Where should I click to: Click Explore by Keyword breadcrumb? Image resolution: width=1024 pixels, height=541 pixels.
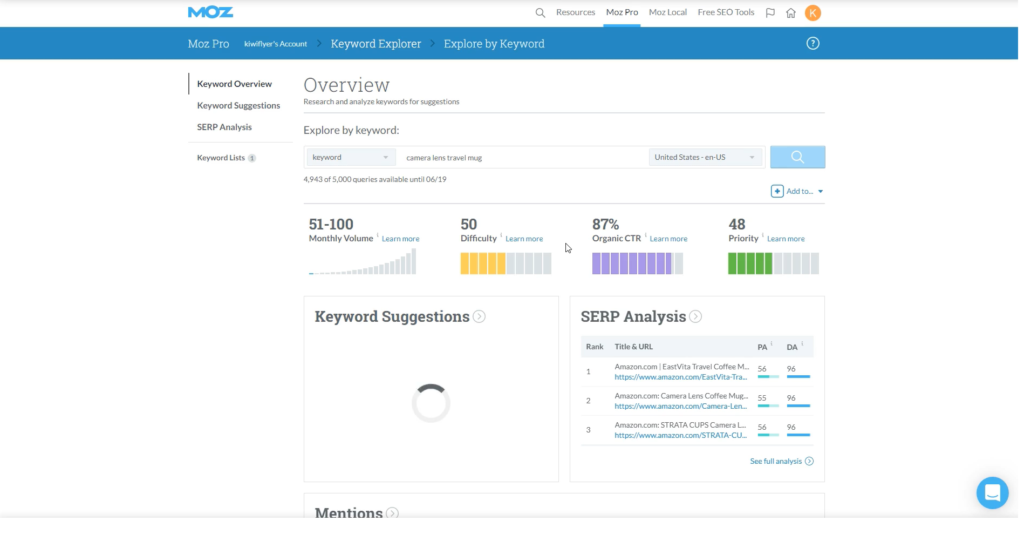coord(494,44)
